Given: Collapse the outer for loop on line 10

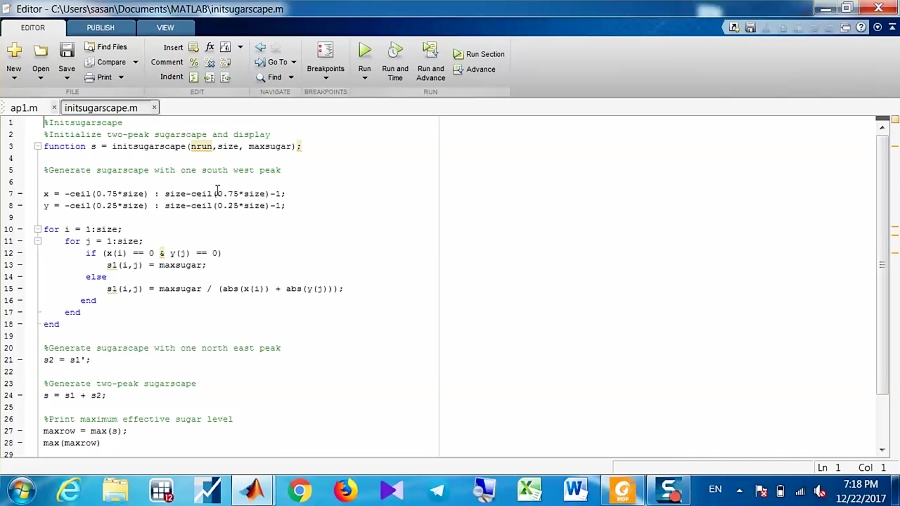Looking at the screenshot, I should tap(37, 229).
